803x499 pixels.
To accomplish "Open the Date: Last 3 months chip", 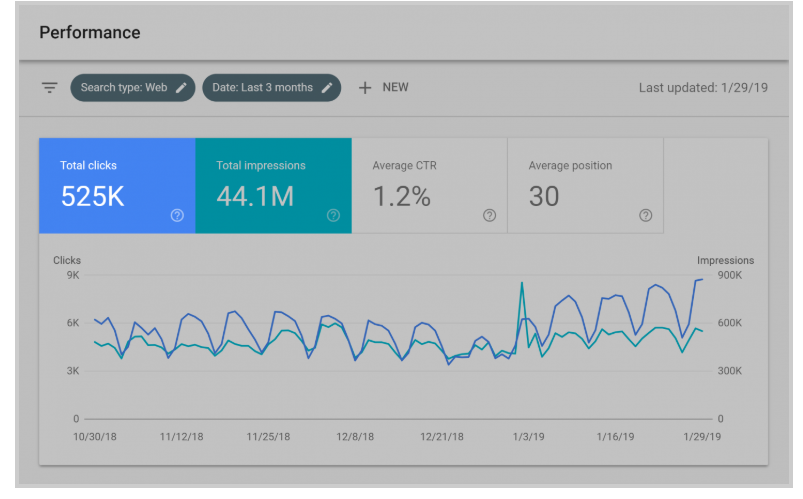I will [x=271, y=88].
